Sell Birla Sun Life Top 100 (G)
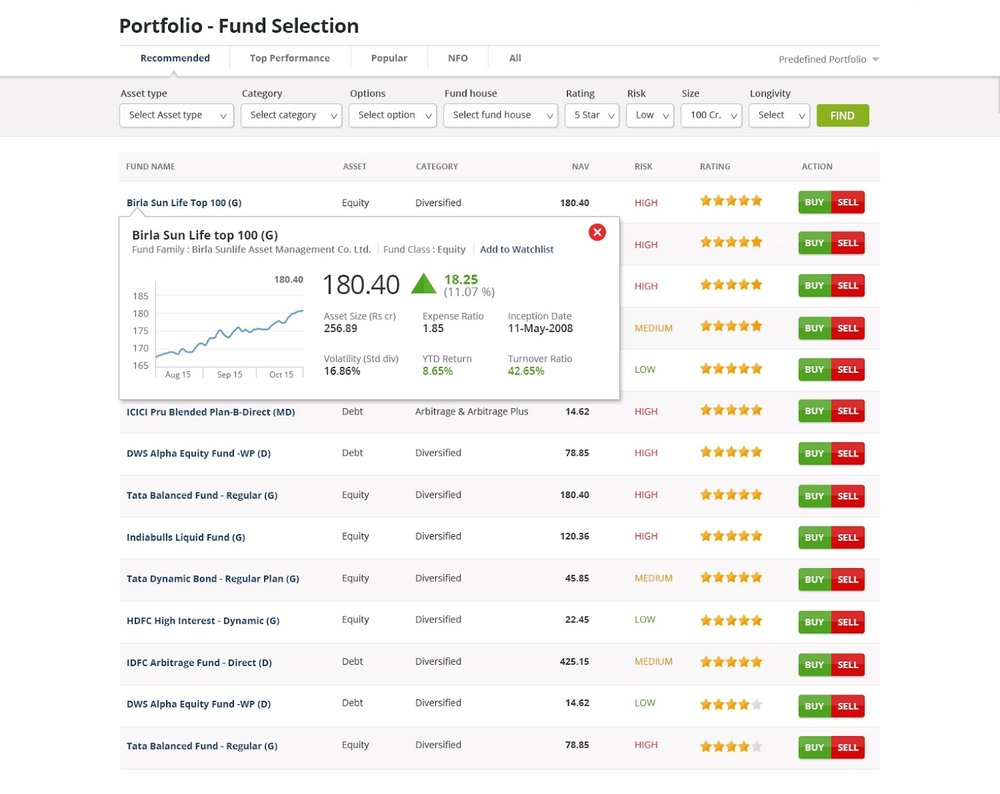 848,202
